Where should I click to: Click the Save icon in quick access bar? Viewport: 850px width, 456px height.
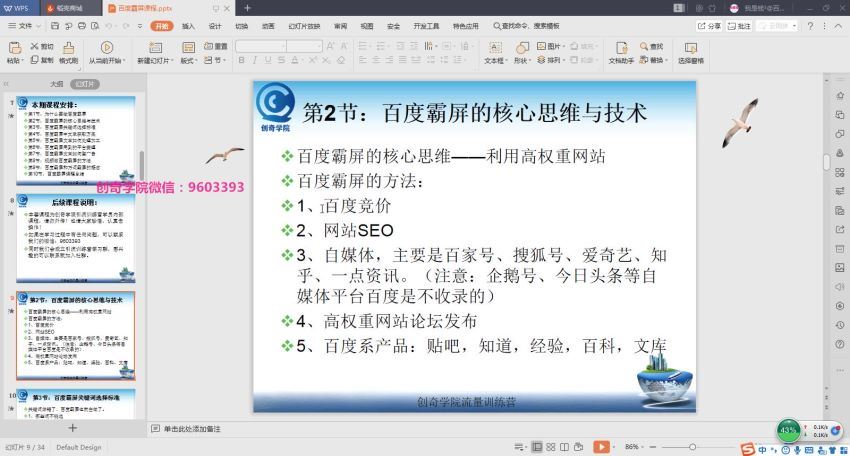[x=55, y=25]
